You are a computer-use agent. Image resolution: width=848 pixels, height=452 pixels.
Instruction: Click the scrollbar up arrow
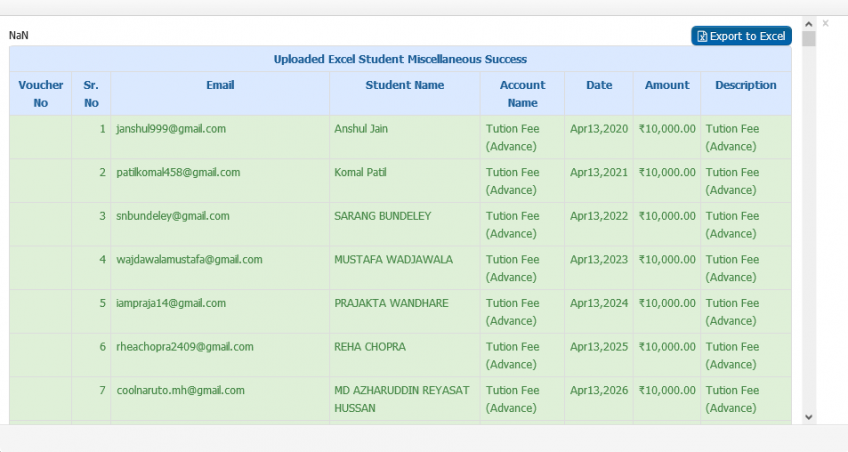809,24
